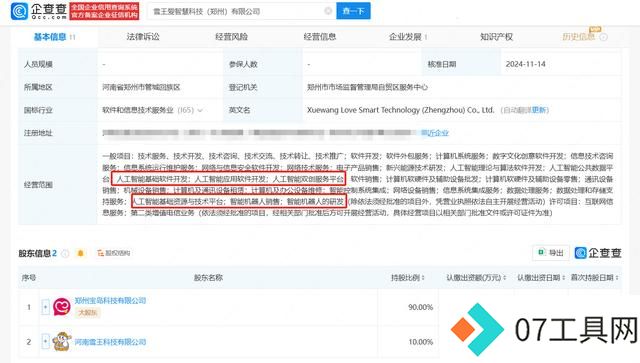Clear the search box with the X icon
The image size is (640, 363).
point(328,11)
